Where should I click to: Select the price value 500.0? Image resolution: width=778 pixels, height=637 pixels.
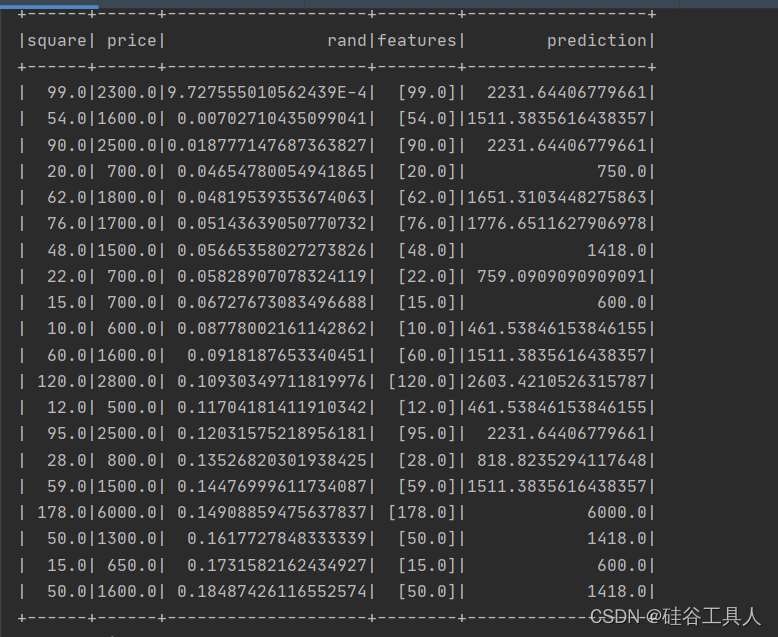point(131,407)
